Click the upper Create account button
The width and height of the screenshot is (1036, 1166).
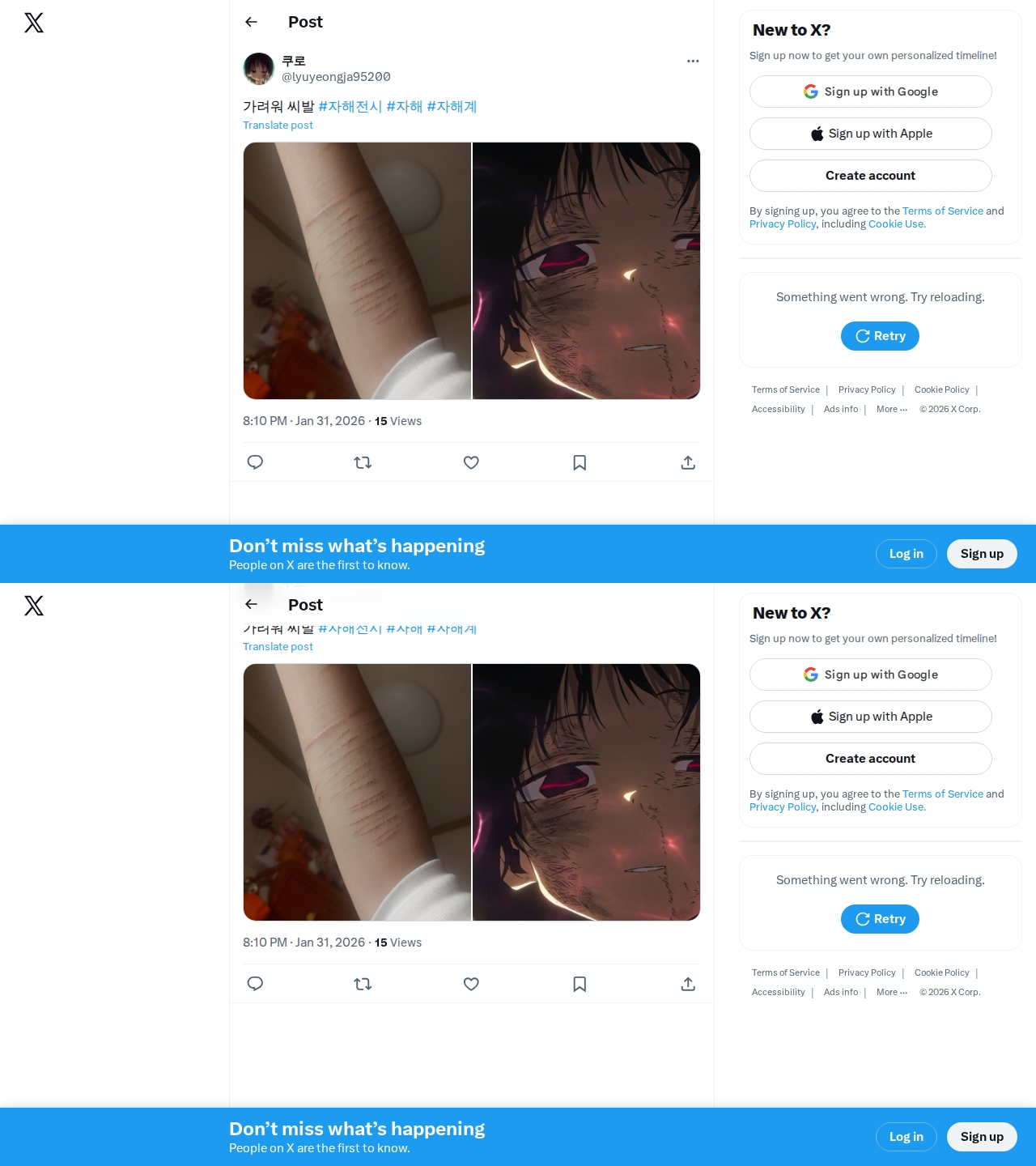[x=871, y=176]
